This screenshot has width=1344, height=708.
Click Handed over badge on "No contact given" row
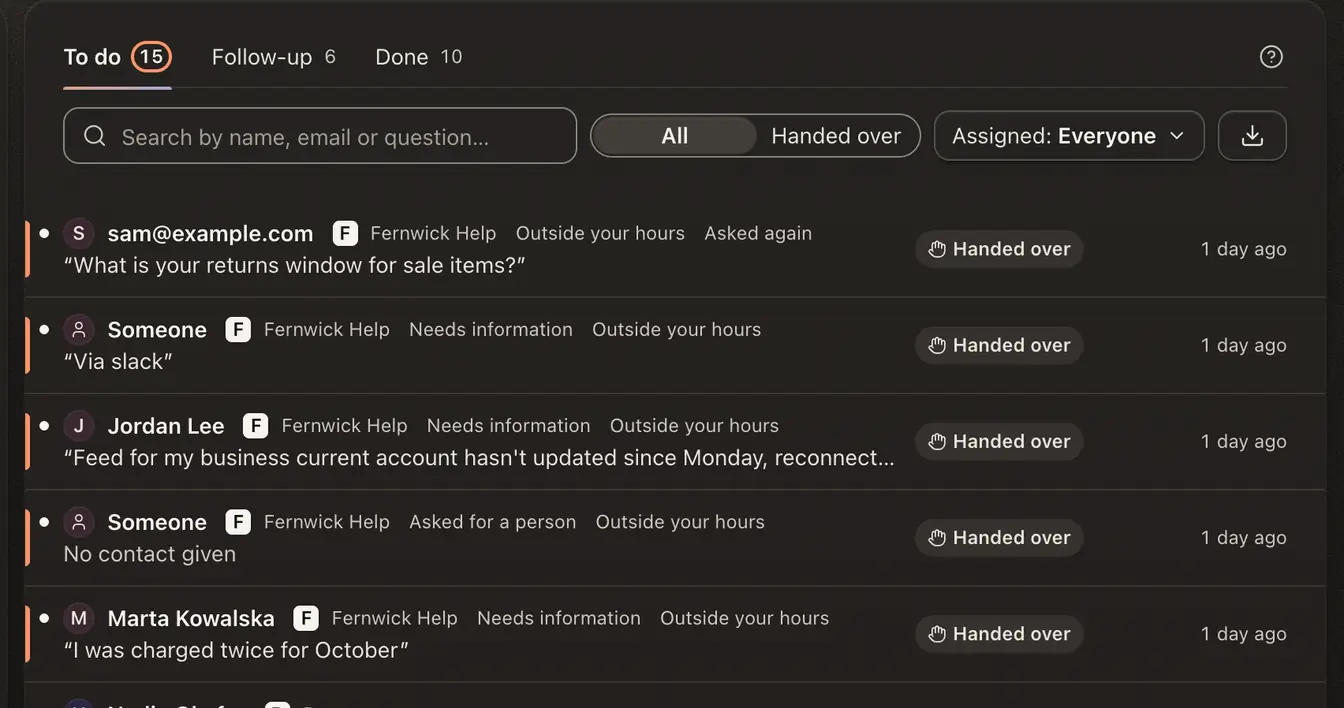coord(999,537)
